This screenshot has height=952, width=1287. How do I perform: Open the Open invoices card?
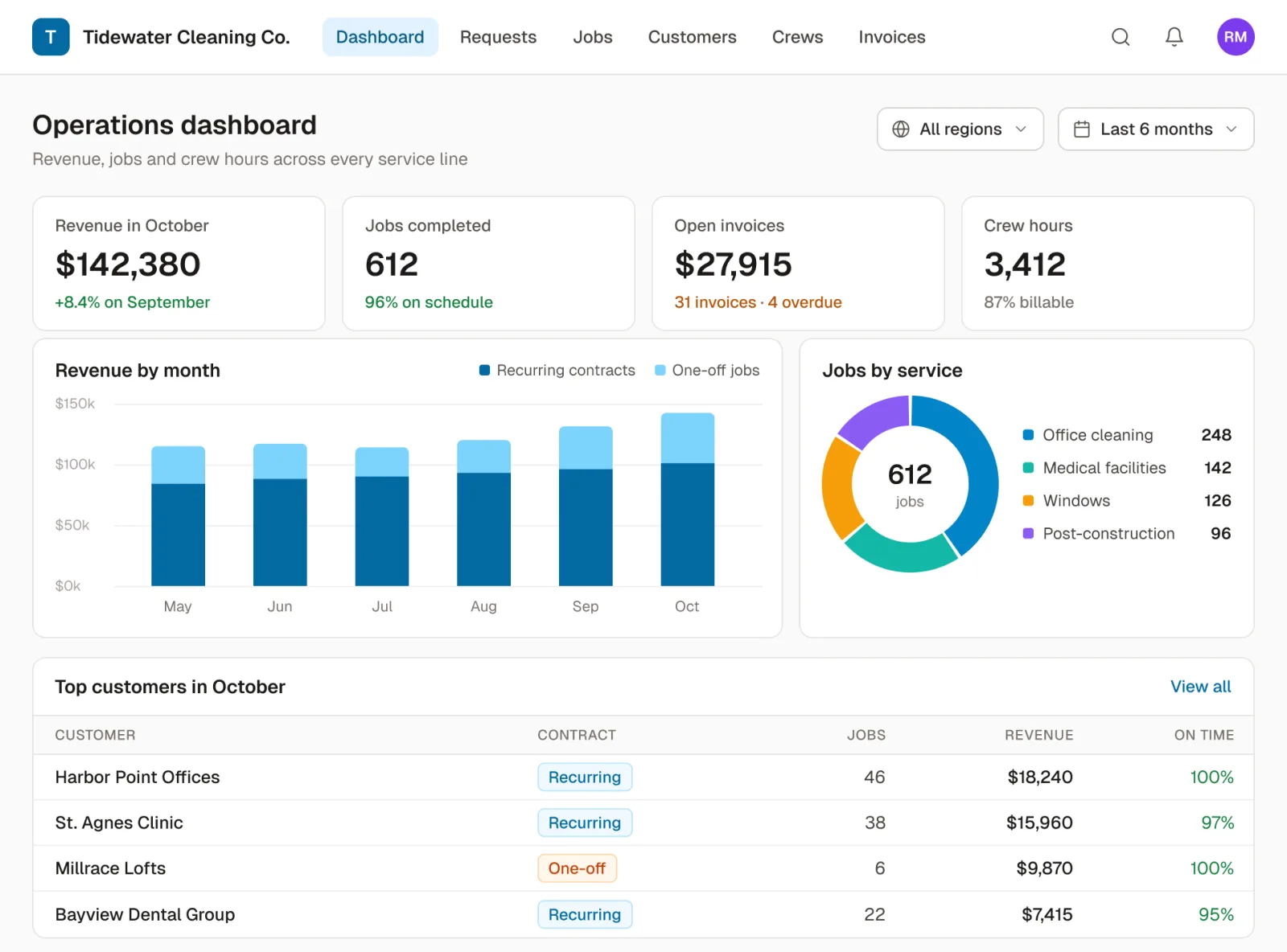(798, 264)
